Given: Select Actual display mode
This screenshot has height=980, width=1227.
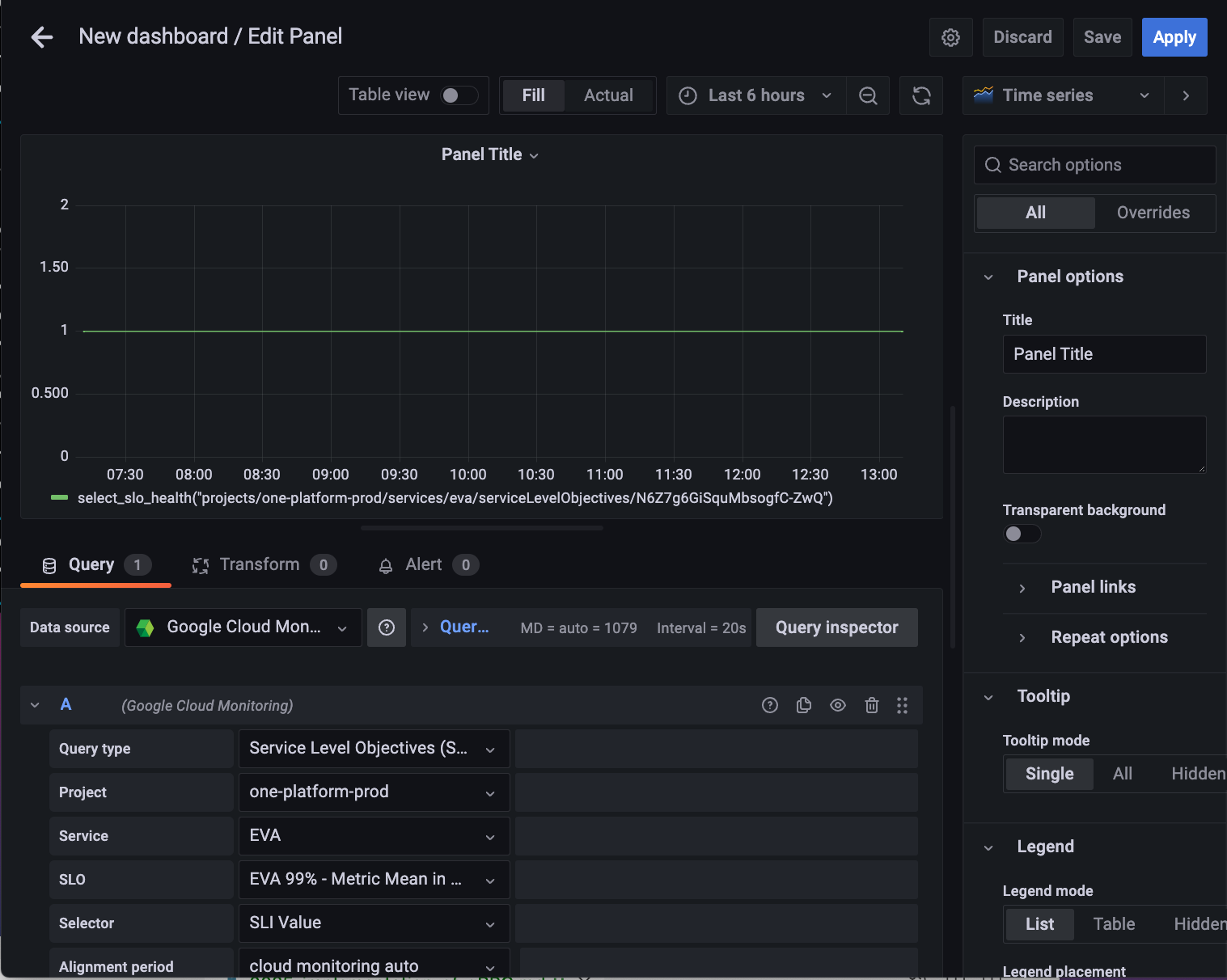Looking at the screenshot, I should point(609,95).
